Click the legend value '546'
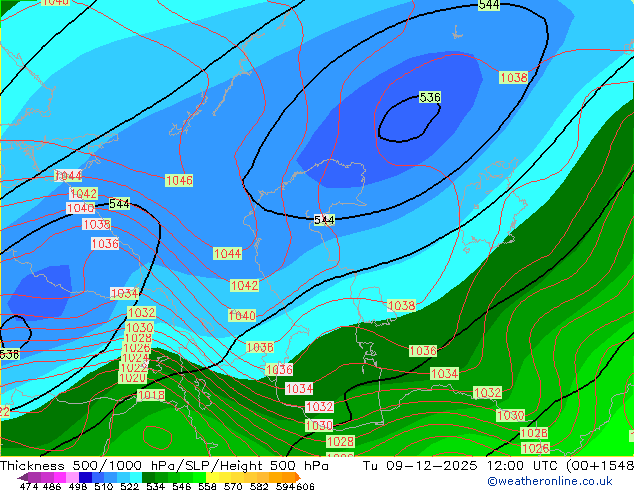Viewport: 634px width, 490px height. tap(182, 486)
